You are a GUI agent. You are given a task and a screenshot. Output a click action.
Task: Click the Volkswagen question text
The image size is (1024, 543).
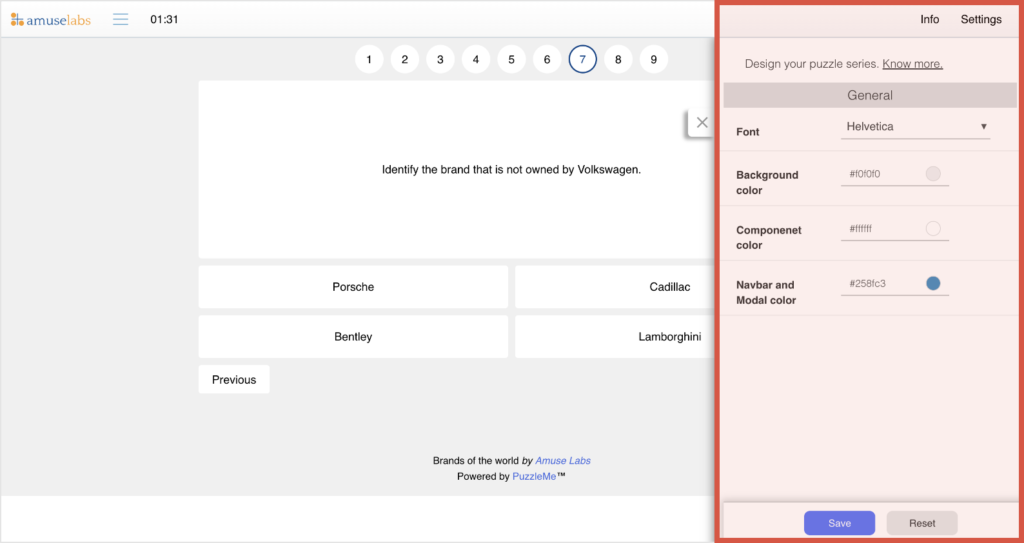511,170
